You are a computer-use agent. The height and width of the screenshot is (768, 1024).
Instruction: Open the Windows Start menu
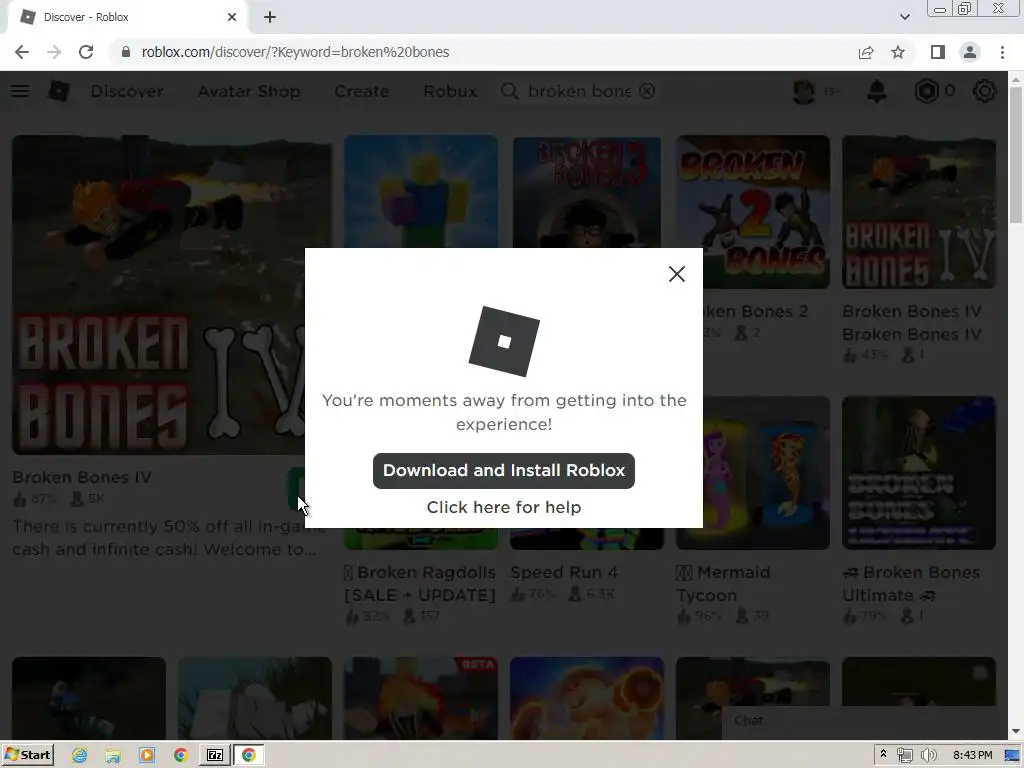click(x=28, y=755)
